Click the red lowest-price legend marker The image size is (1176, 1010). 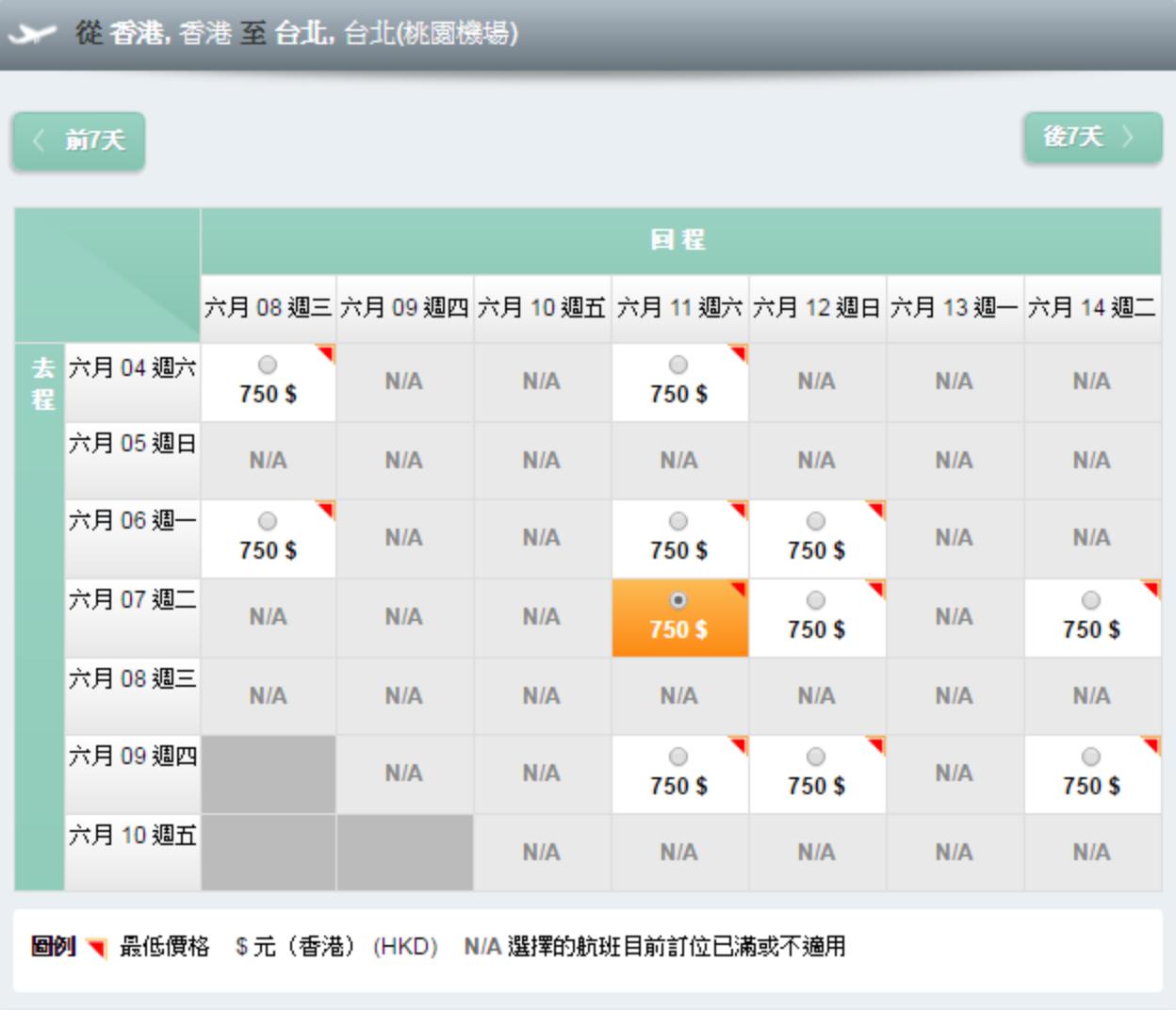pos(96,947)
